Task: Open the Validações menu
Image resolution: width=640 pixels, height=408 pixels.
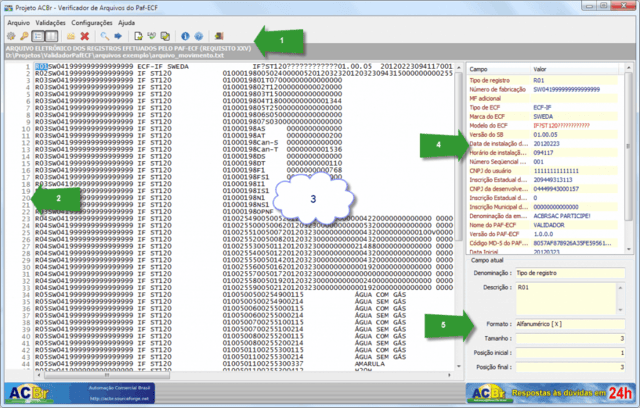Action: (x=50, y=23)
